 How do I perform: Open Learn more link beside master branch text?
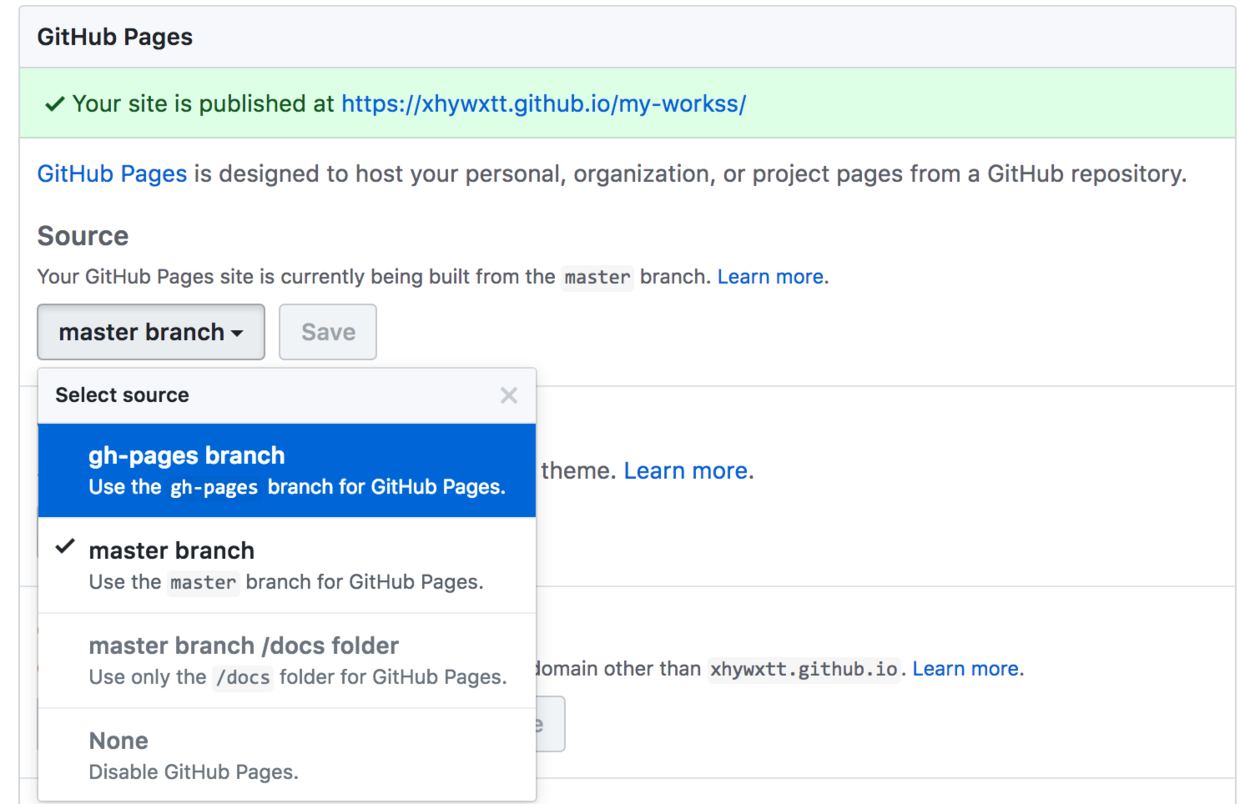771,277
